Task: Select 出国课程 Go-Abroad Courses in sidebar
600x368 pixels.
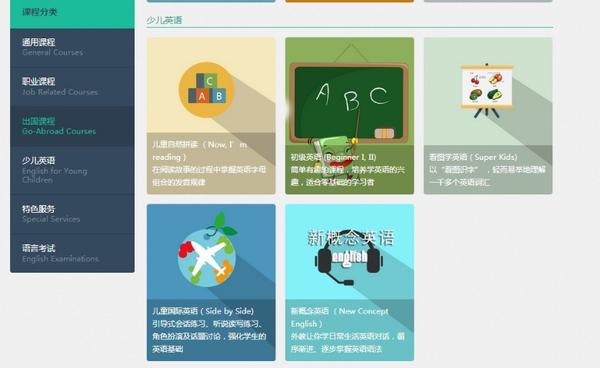Action: point(72,126)
